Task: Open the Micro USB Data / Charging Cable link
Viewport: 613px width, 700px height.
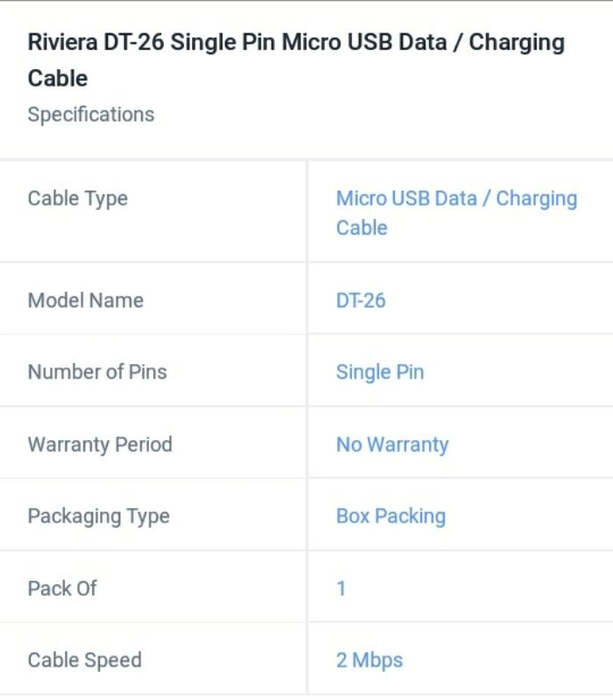Action: [x=456, y=213]
